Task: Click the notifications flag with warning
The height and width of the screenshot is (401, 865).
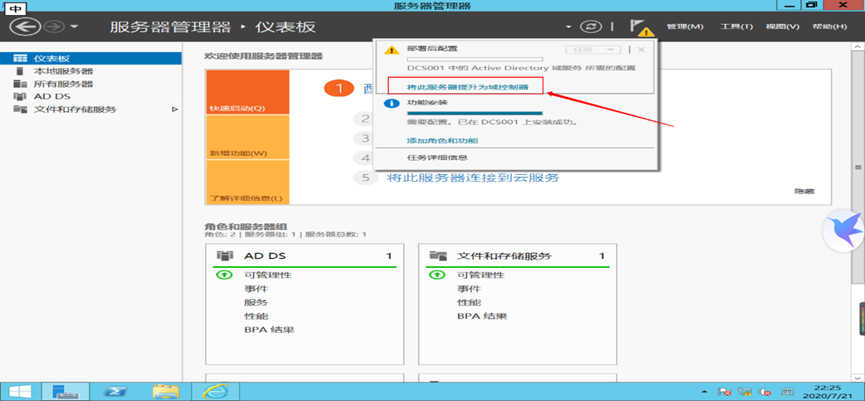Action: (x=640, y=27)
